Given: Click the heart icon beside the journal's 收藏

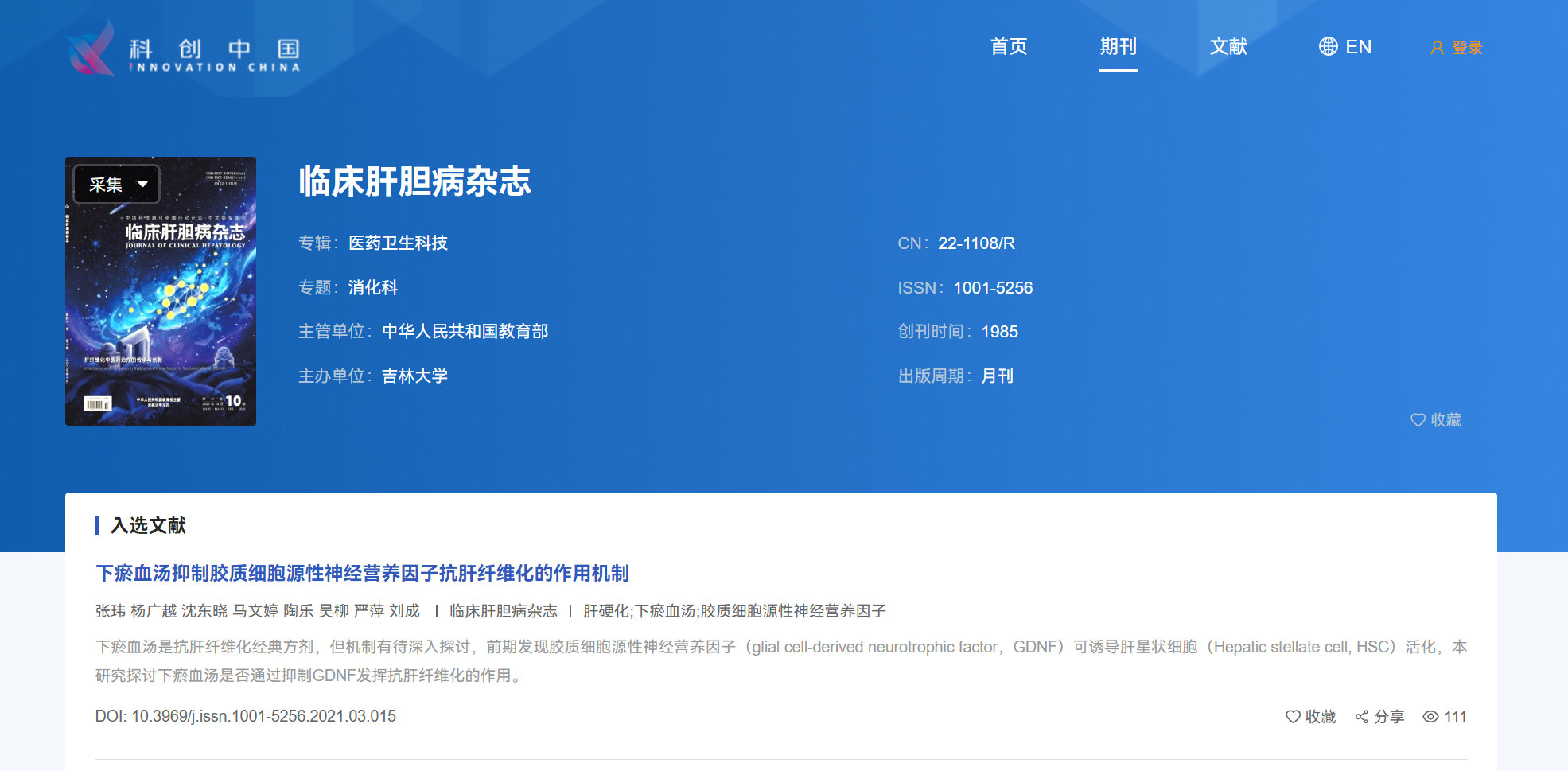Looking at the screenshot, I should [x=1418, y=420].
